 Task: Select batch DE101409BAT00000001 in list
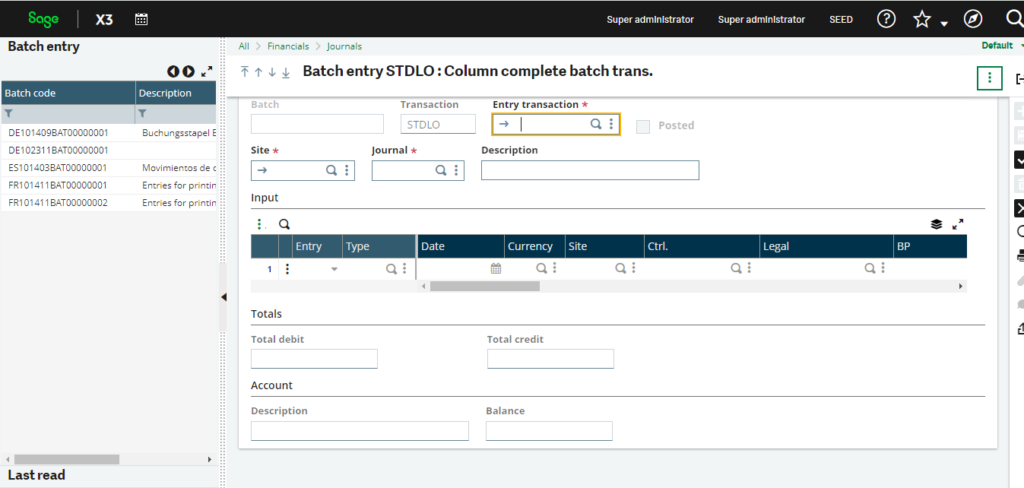point(57,132)
